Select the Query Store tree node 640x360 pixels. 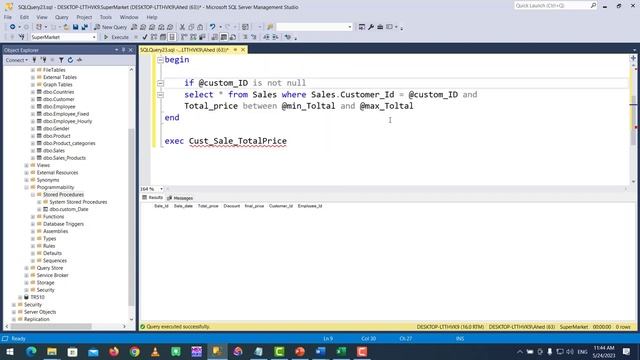tap(50, 268)
